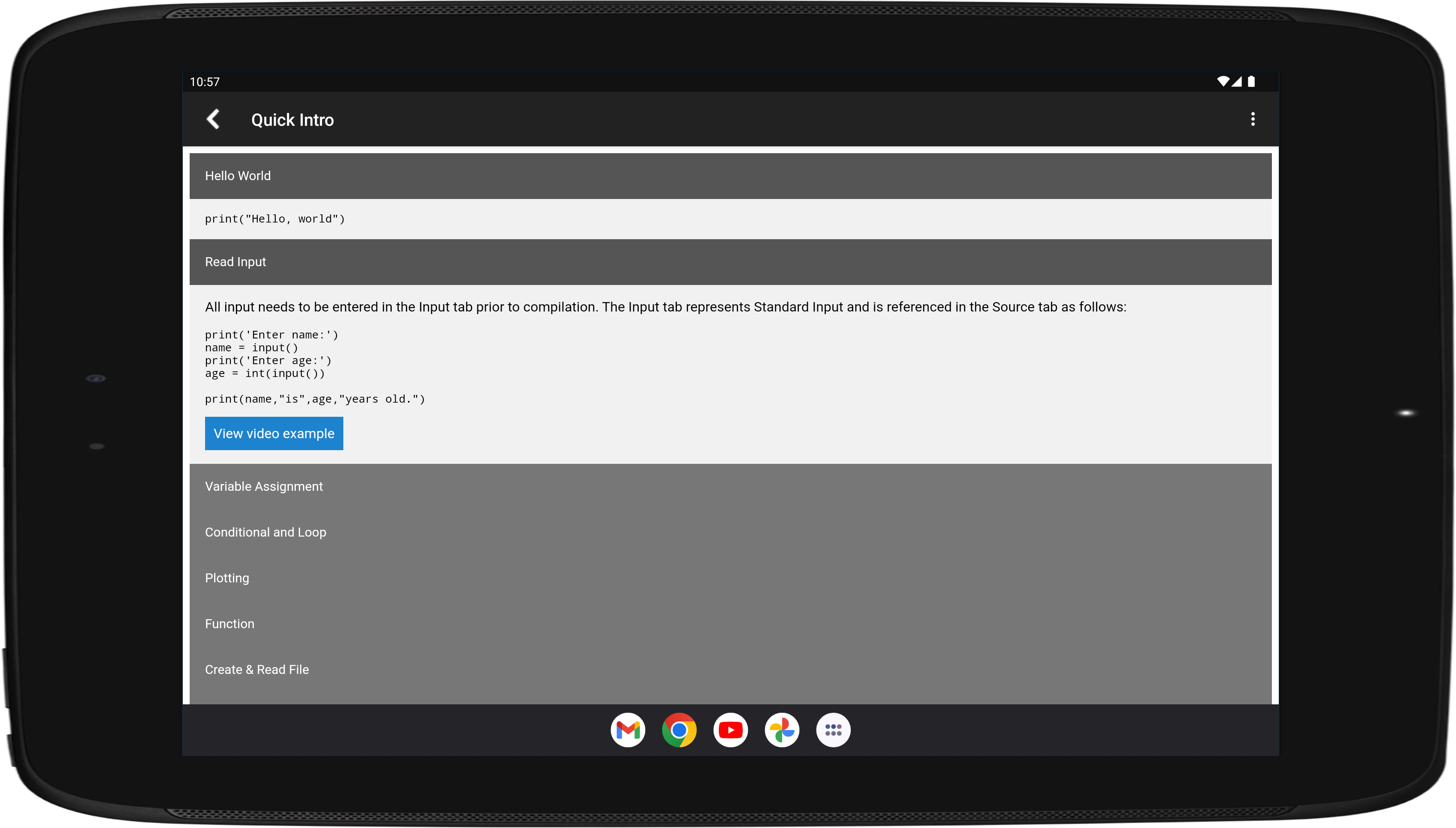Click the print('Enter age:') code line
The image size is (1456, 828).
(268, 361)
